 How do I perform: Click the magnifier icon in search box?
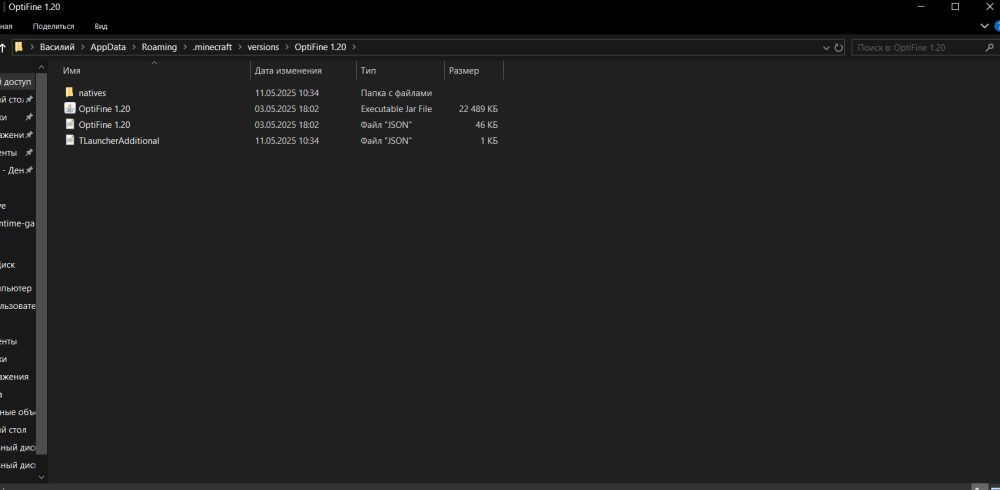(x=989, y=47)
